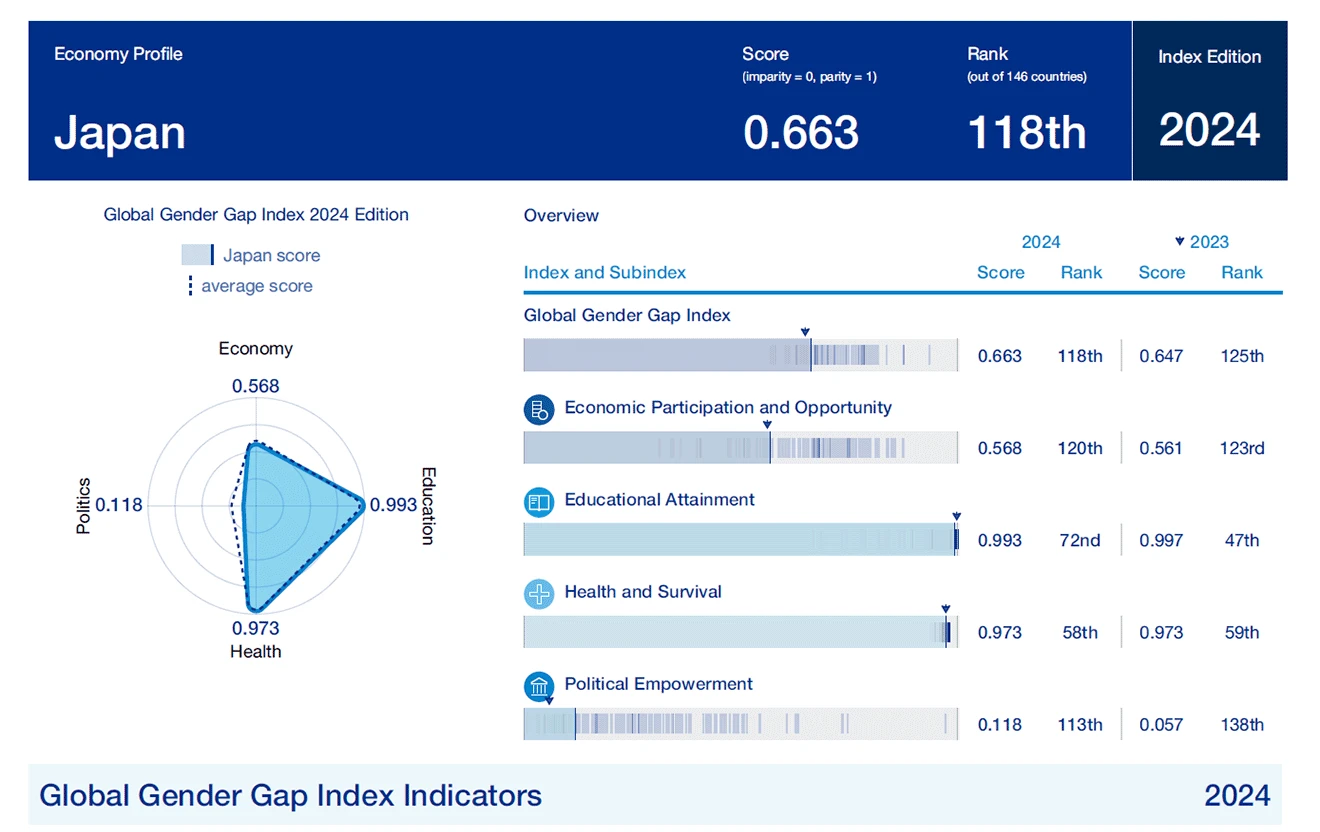Open the Health and Survival subindex label
This screenshot has width=1320, height=832.
642,592
